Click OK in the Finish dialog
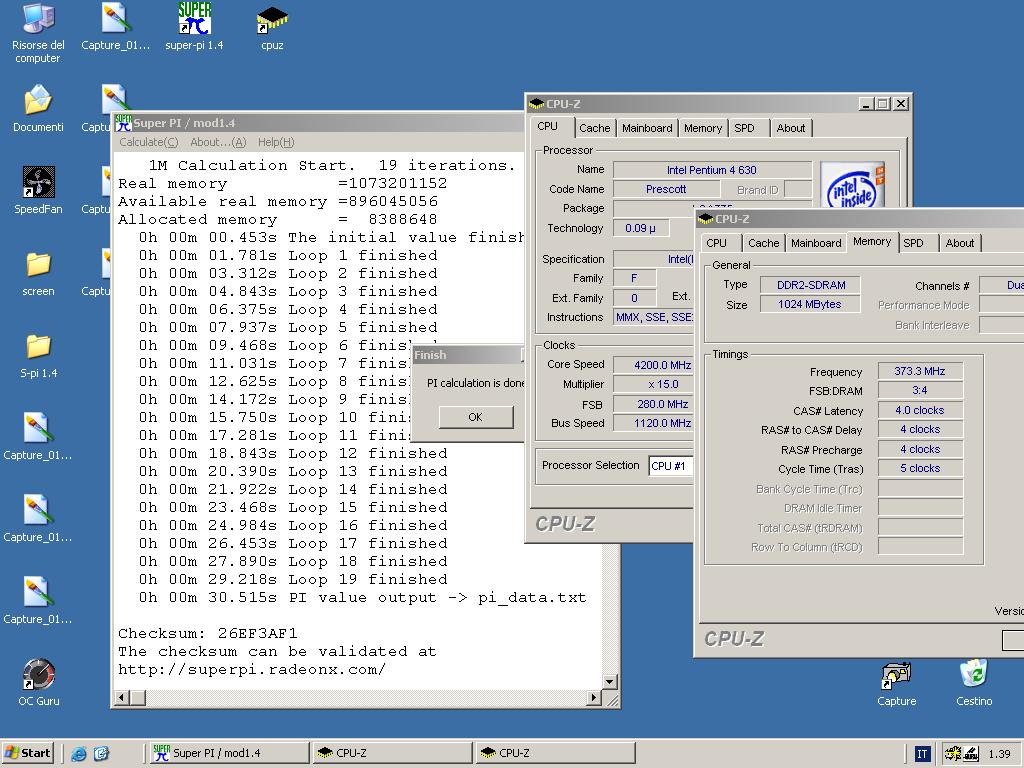 475,417
